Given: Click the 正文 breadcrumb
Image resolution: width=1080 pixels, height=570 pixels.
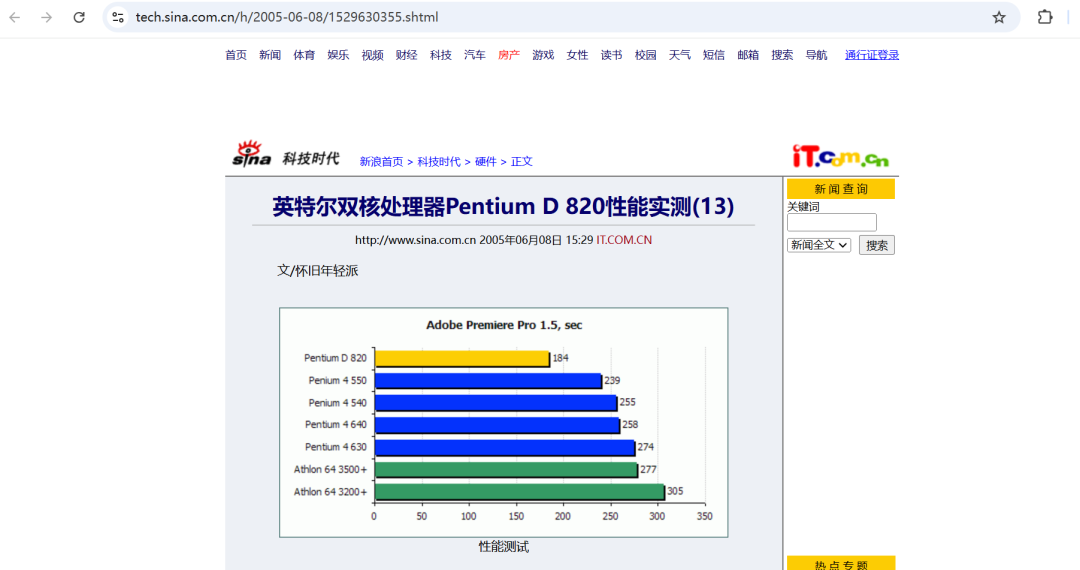Looking at the screenshot, I should 521,162.
